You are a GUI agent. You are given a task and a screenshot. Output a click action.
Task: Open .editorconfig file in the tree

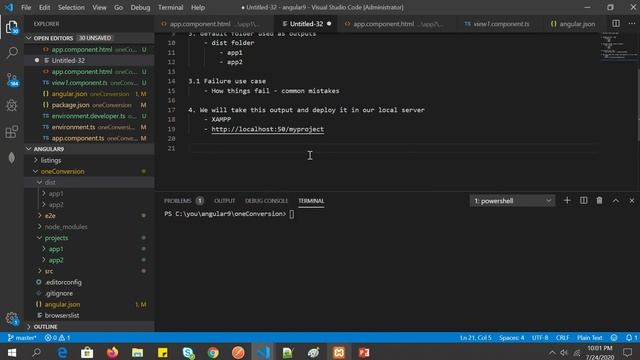coord(89,282)
